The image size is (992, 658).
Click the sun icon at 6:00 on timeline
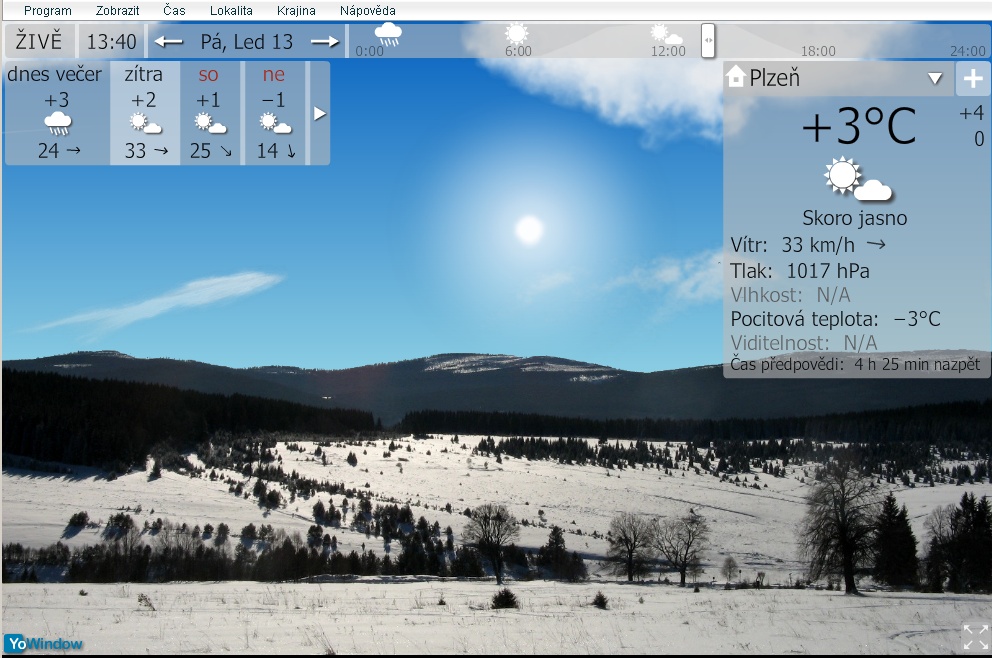click(x=517, y=34)
